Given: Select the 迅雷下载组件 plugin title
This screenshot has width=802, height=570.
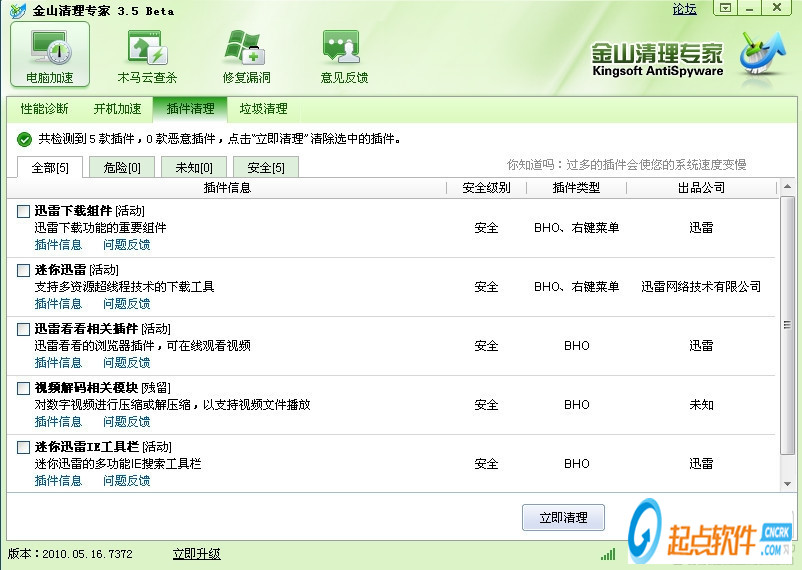Looking at the screenshot, I should tap(73, 211).
